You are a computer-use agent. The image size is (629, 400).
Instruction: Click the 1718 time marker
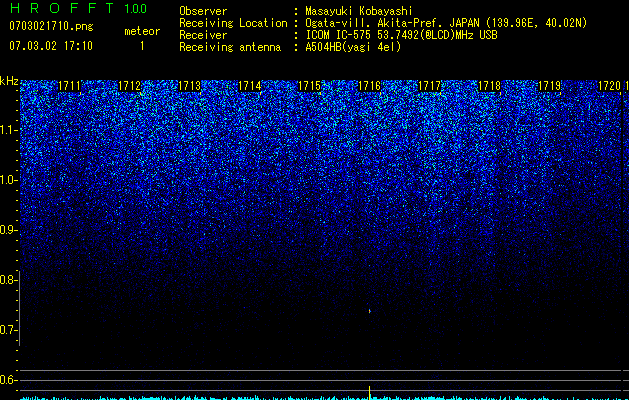click(489, 86)
